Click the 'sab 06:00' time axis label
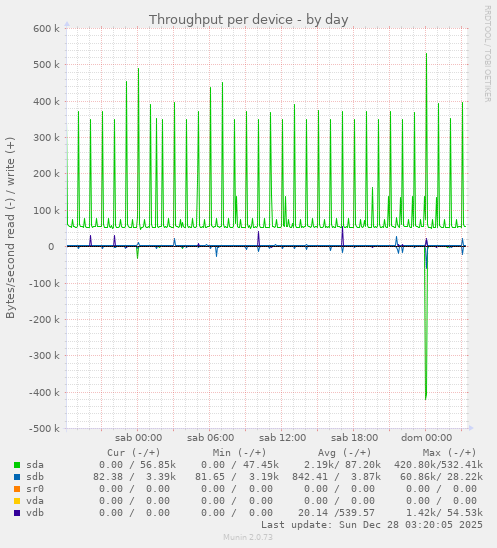 point(210,438)
